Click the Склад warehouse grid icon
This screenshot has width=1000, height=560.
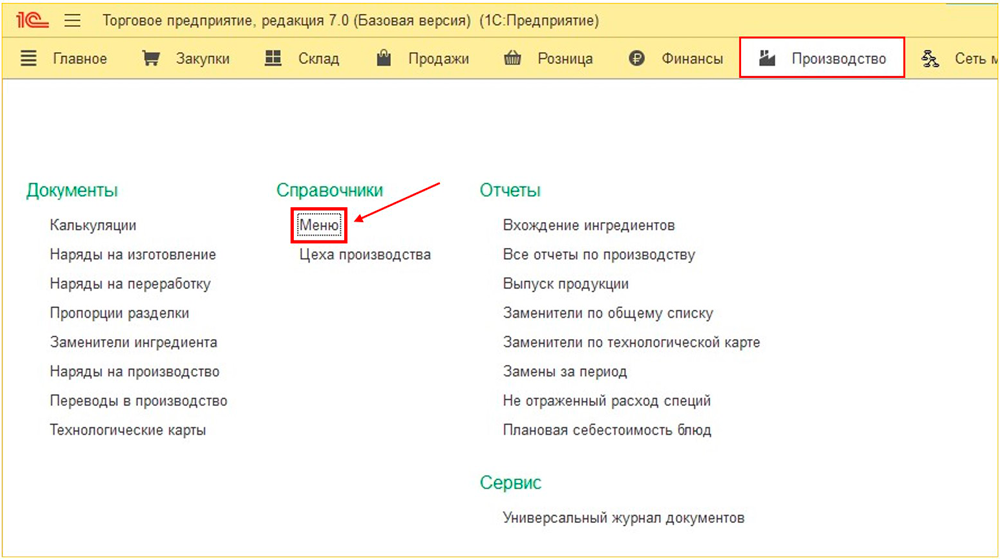273,59
